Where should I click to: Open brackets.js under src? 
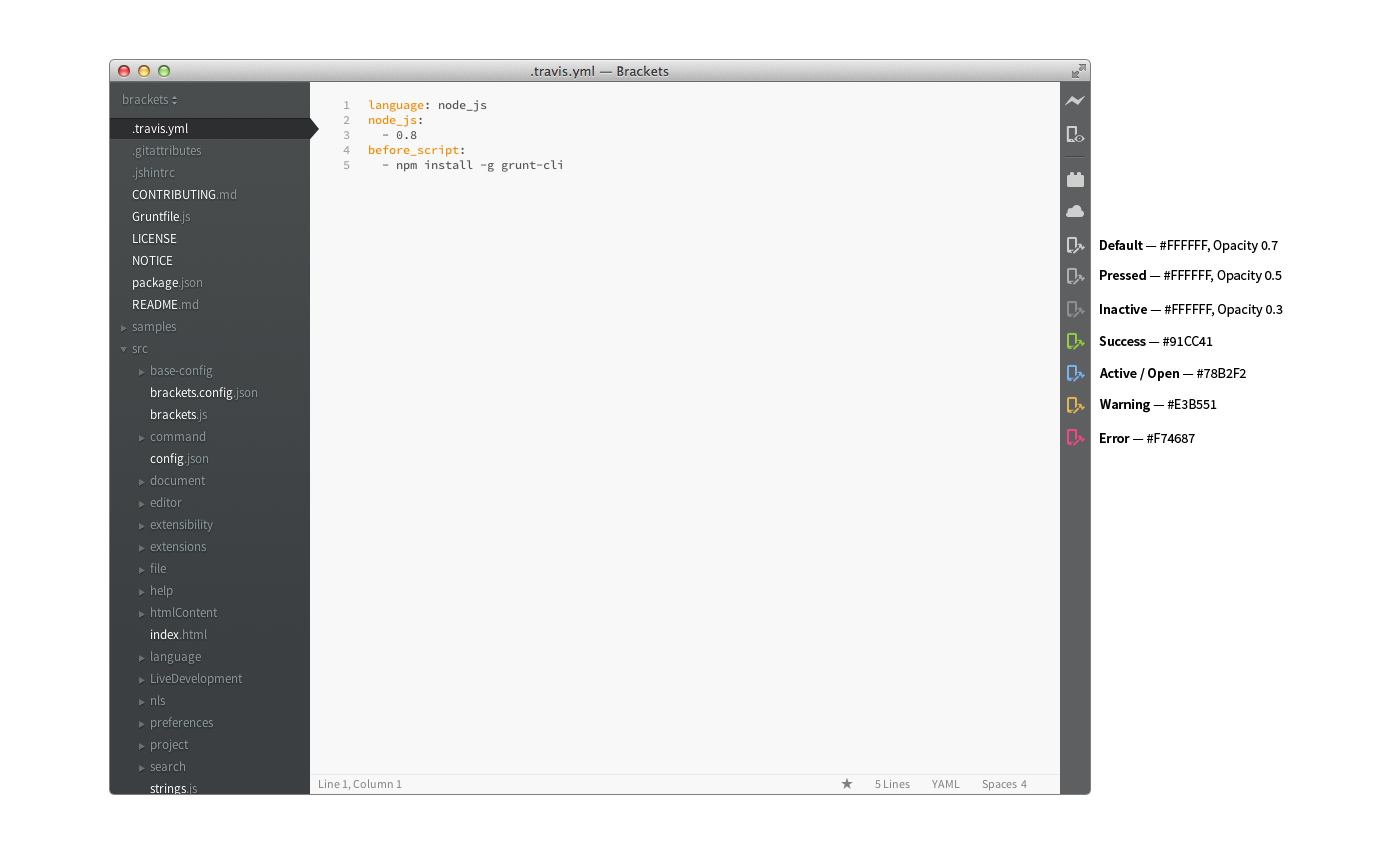point(179,415)
